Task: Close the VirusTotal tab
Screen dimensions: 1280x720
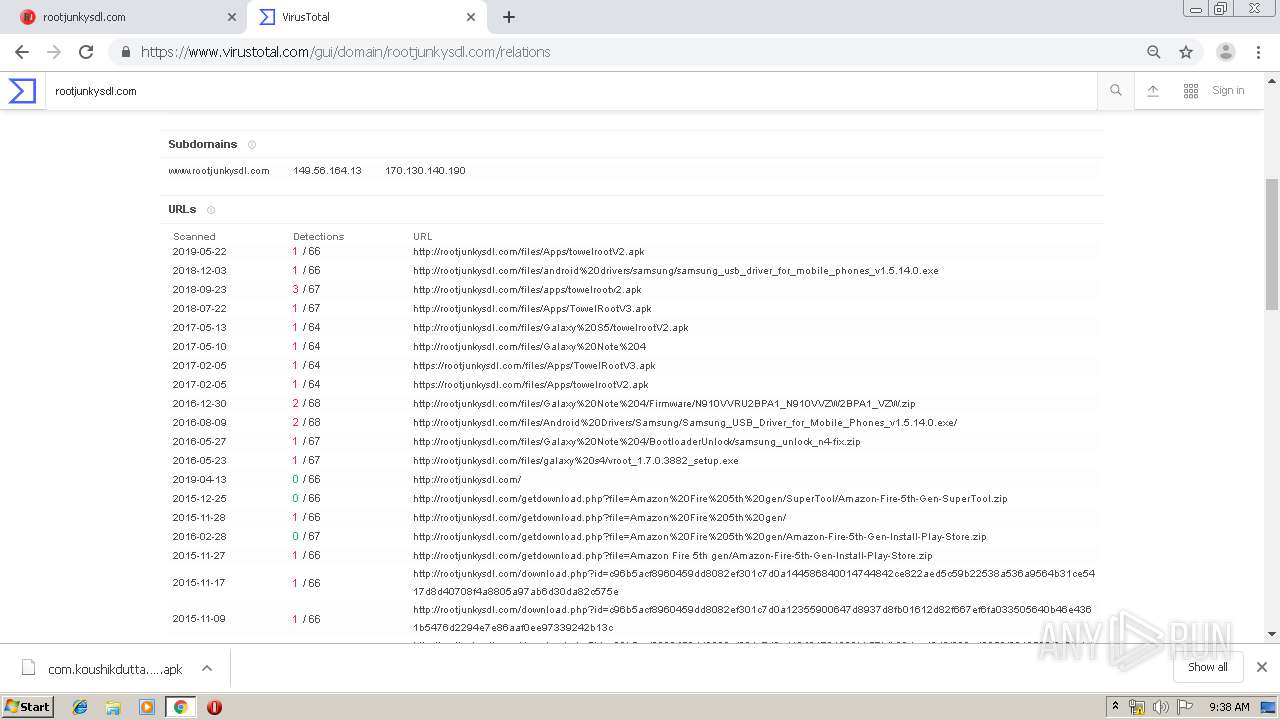Action: pos(471,17)
